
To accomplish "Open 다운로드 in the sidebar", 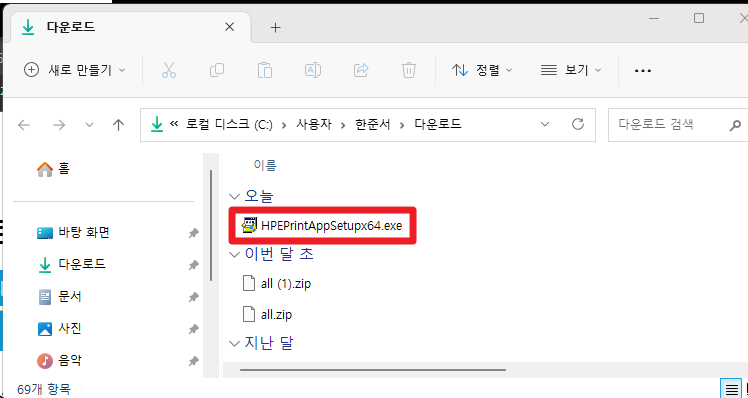I will 72,264.
